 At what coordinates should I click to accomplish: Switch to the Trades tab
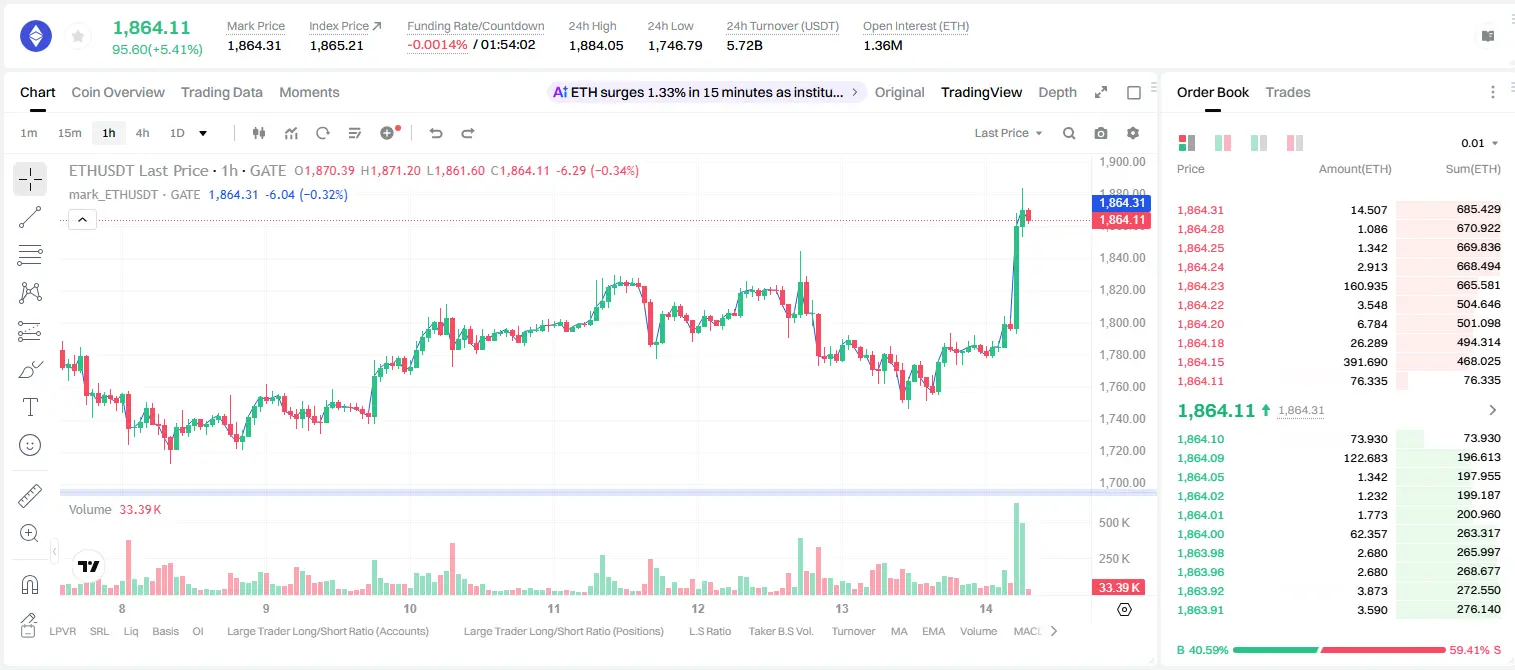point(1287,92)
